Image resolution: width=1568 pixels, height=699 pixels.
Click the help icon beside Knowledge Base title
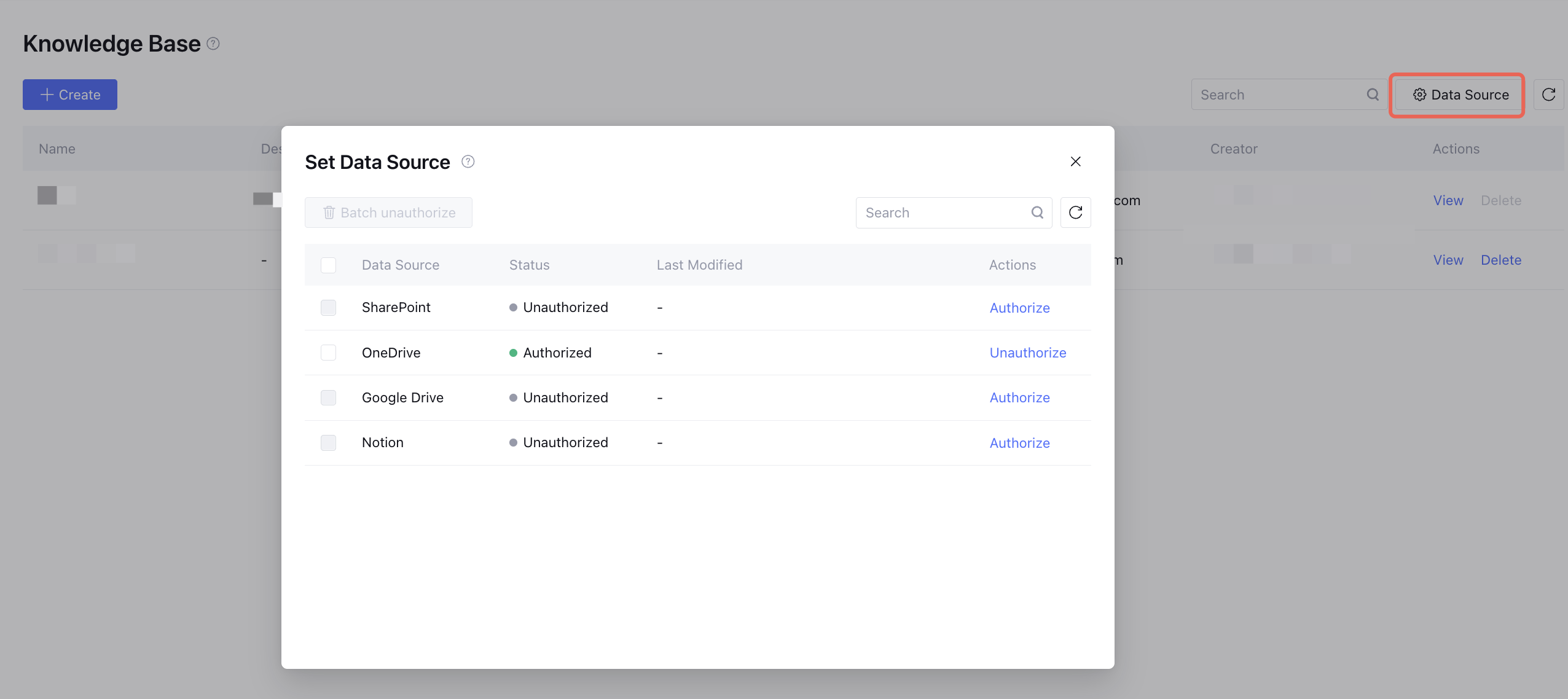pos(213,44)
